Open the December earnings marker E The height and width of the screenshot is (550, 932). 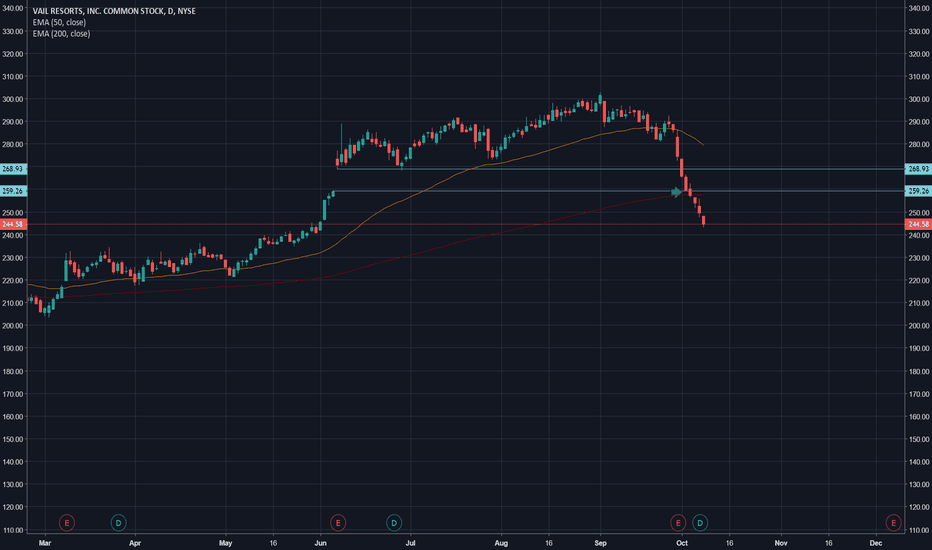[x=893, y=523]
